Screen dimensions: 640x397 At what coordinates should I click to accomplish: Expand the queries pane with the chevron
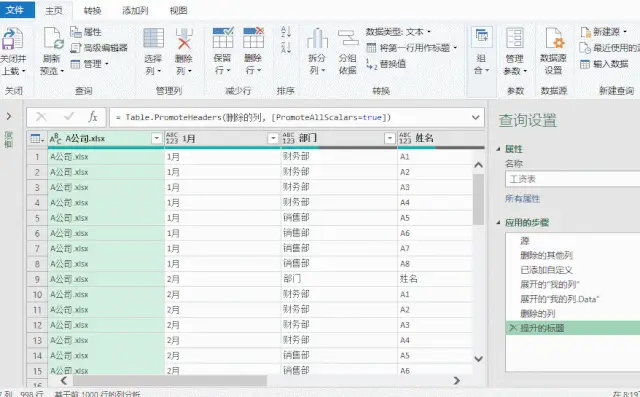(x=9, y=117)
